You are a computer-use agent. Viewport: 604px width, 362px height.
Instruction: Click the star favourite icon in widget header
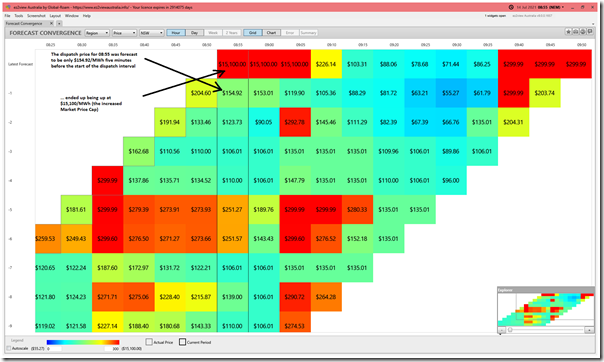pos(569,32)
